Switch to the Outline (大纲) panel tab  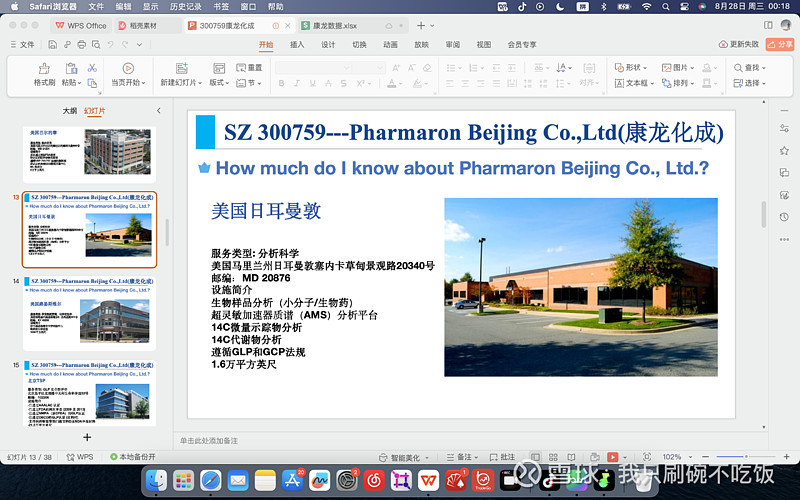click(x=69, y=111)
